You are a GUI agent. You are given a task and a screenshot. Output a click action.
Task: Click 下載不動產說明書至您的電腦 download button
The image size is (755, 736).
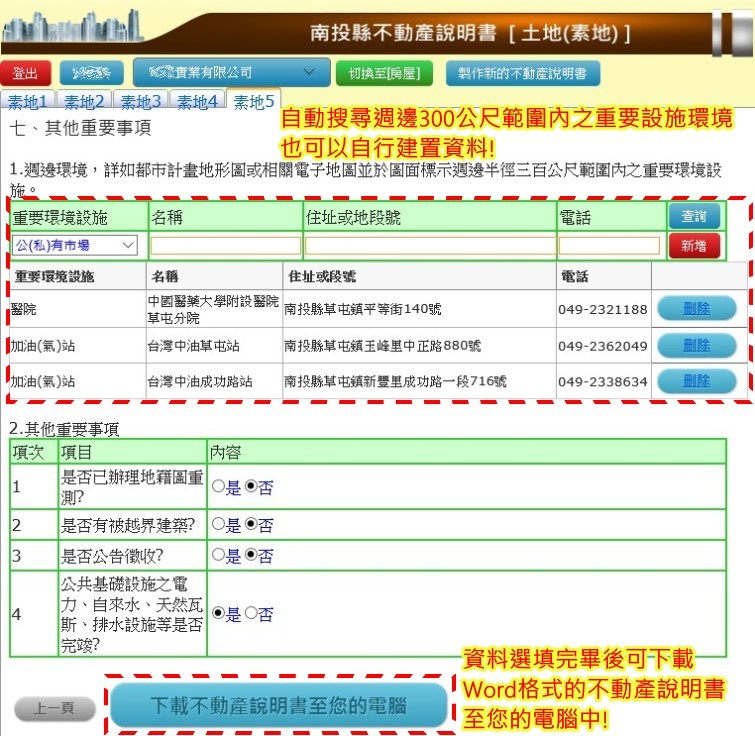(x=278, y=706)
